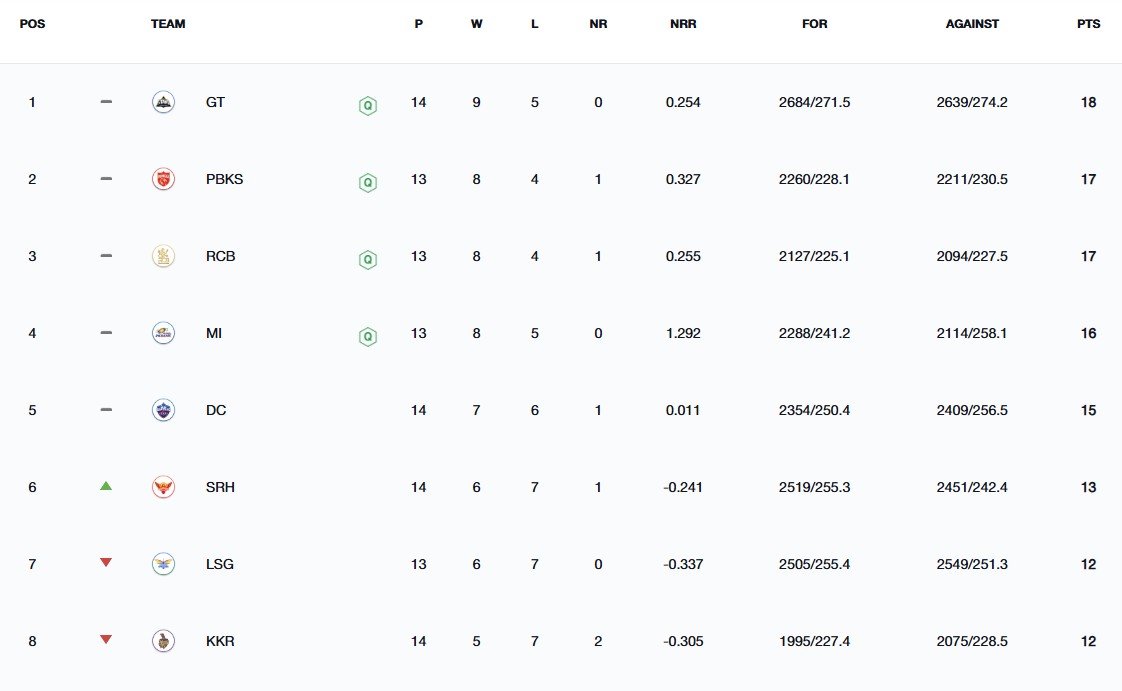Click the qualified Q badge for PBKS
Image resolution: width=1122 pixels, height=691 pixels.
click(368, 183)
